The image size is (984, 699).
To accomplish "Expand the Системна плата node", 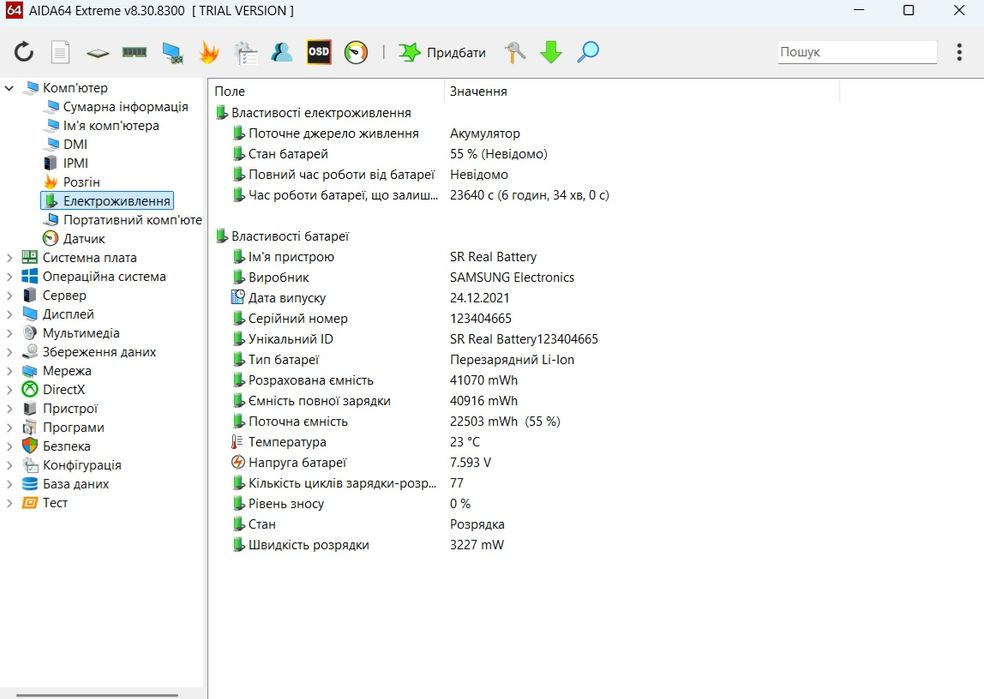I will tap(9, 257).
